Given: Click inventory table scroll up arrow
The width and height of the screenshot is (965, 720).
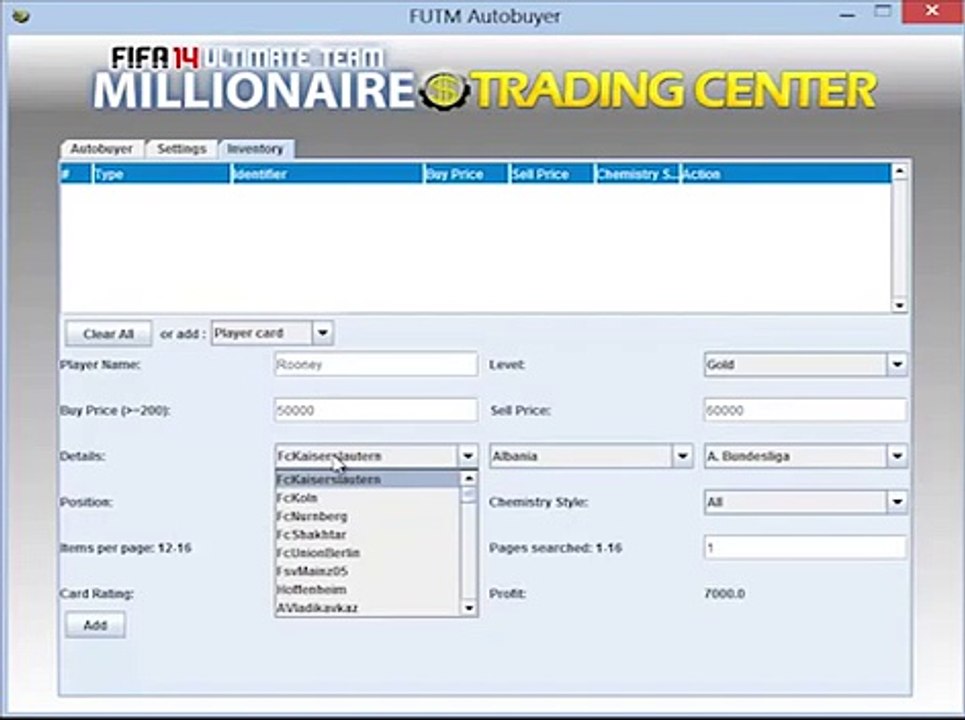Looking at the screenshot, I should (900, 172).
